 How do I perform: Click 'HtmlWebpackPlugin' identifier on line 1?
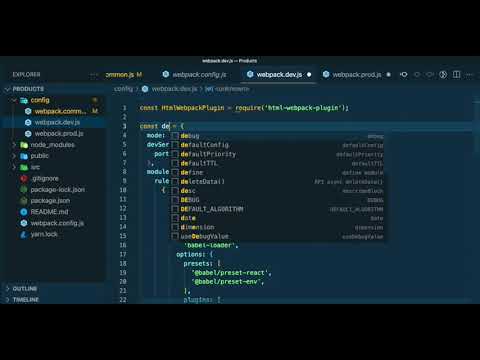pos(193,108)
